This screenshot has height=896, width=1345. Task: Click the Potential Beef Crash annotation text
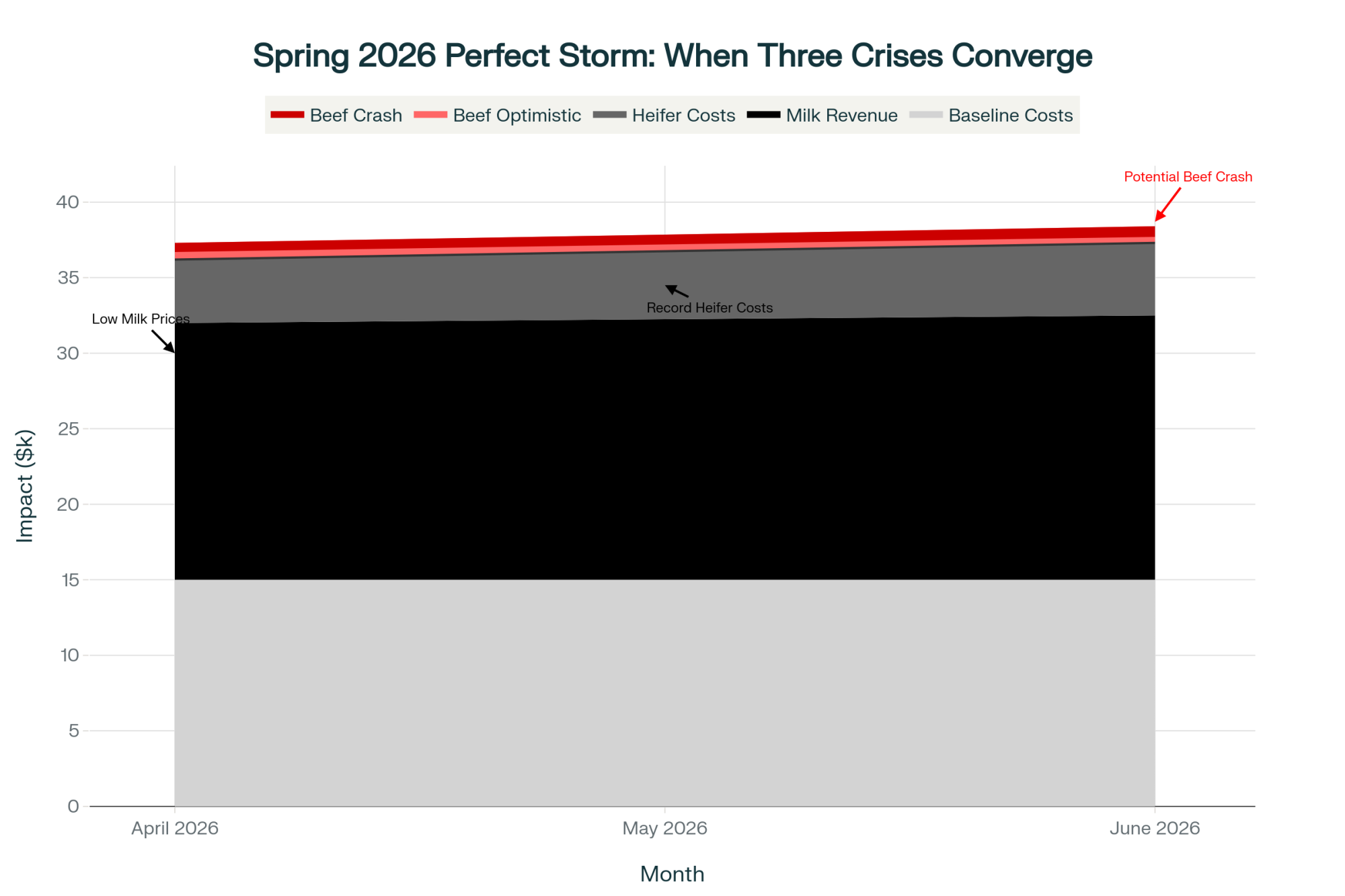coord(1188,177)
